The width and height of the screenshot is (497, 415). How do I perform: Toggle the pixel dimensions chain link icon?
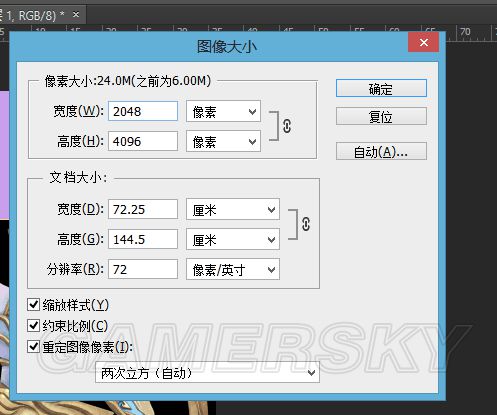(287, 126)
